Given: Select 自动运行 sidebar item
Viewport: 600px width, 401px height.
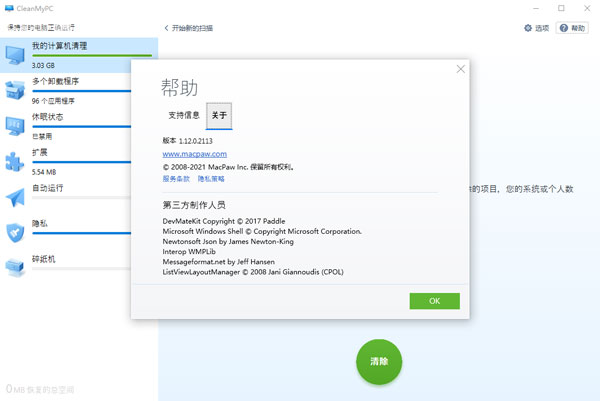Looking at the screenshot, I should (x=65, y=197).
